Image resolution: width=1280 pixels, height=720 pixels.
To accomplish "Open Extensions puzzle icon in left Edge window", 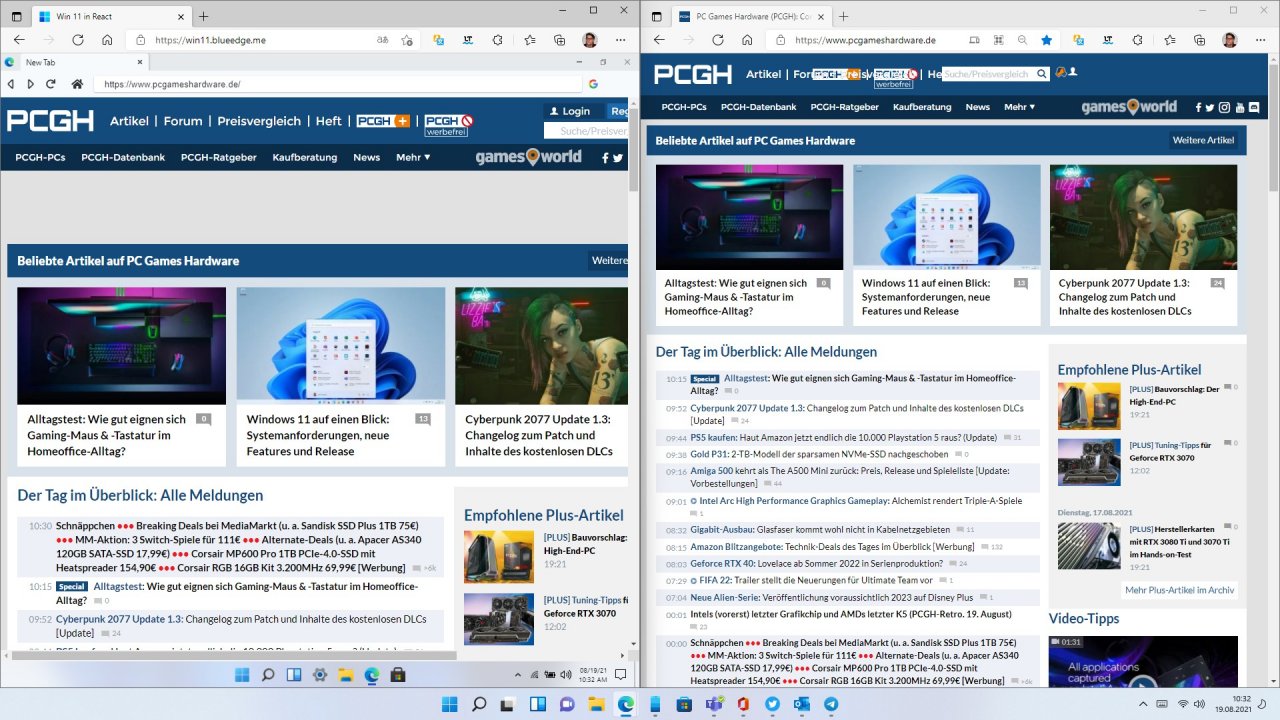I will pos(498,40).
